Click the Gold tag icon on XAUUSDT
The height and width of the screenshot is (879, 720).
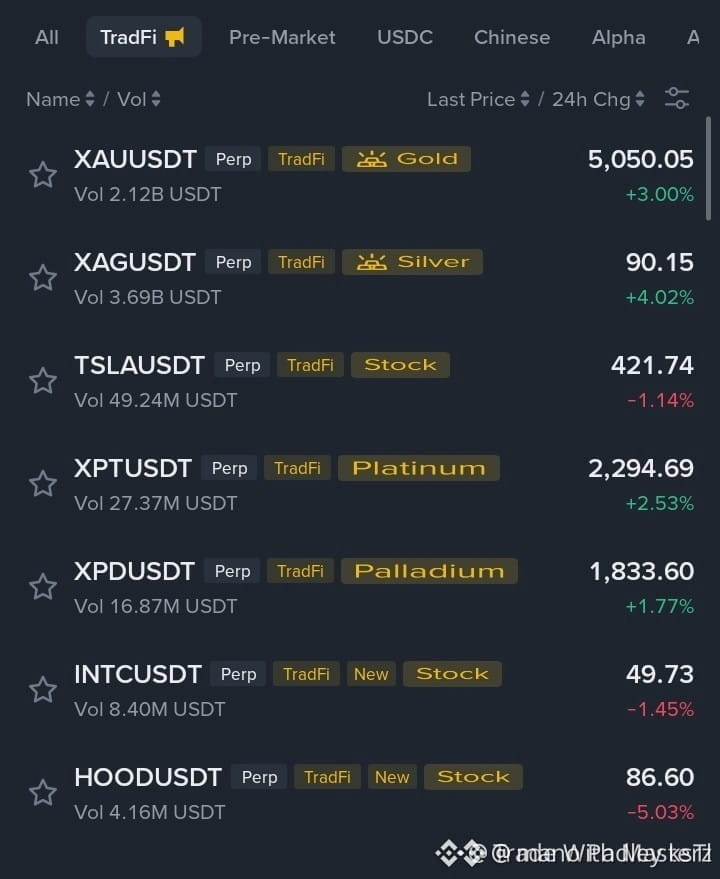coord(372,159)
